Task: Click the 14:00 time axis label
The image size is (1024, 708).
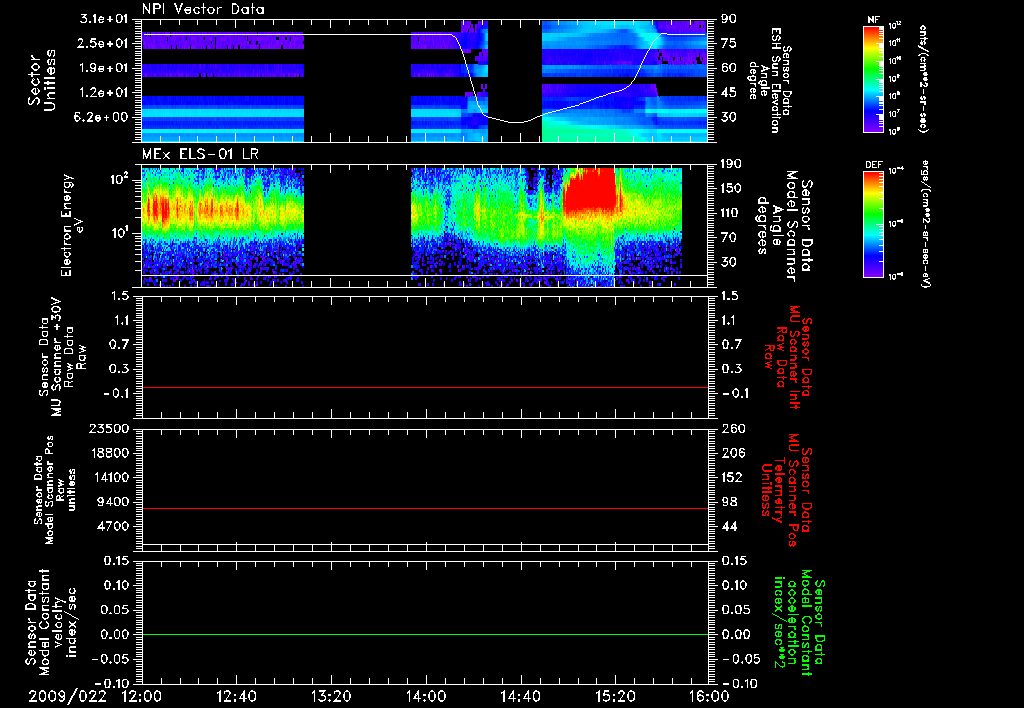Action: pyautogui.click(x=426, y=696)
